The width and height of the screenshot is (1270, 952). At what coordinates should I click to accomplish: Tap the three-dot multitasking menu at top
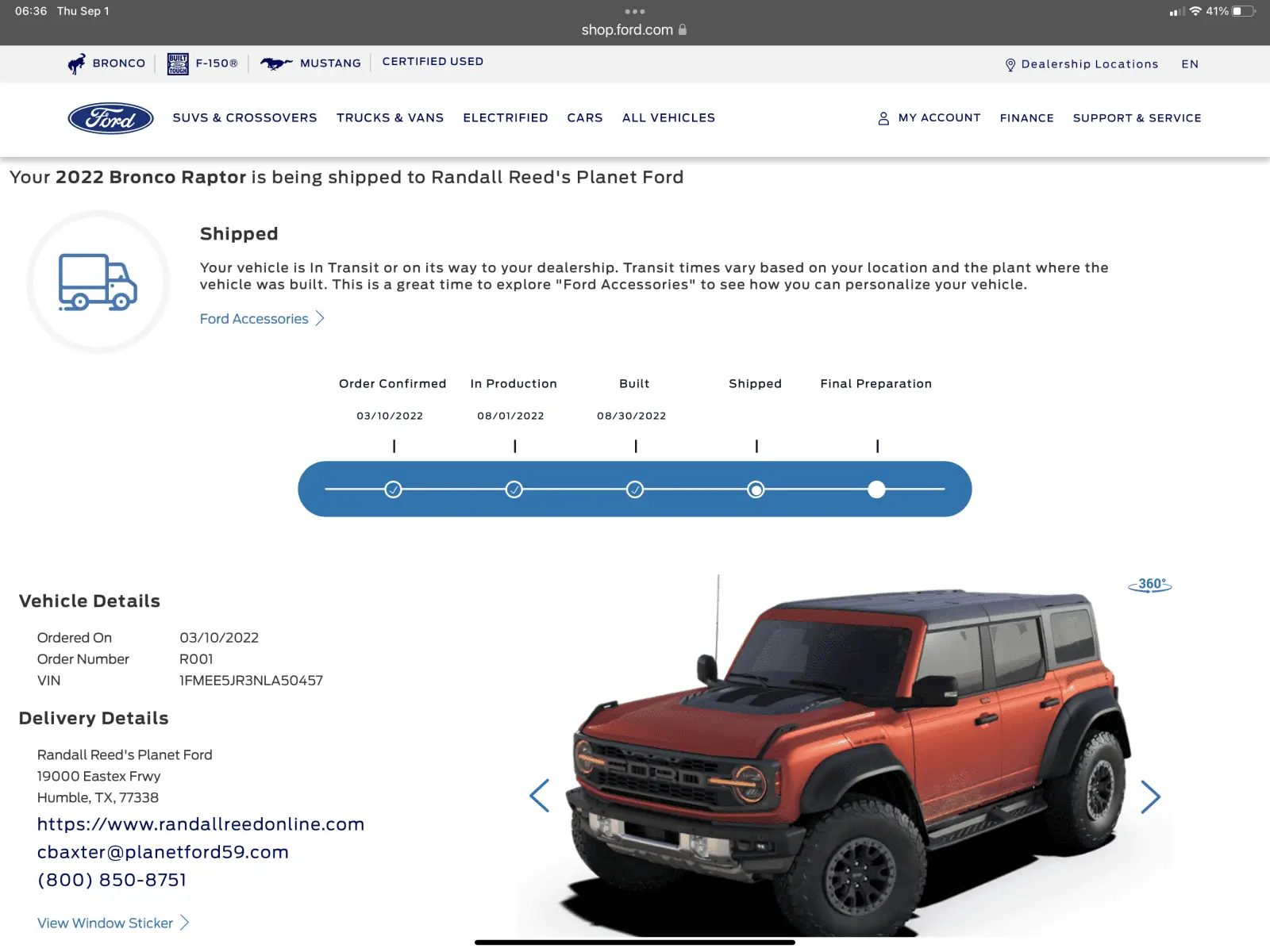(x=635, y=11)
